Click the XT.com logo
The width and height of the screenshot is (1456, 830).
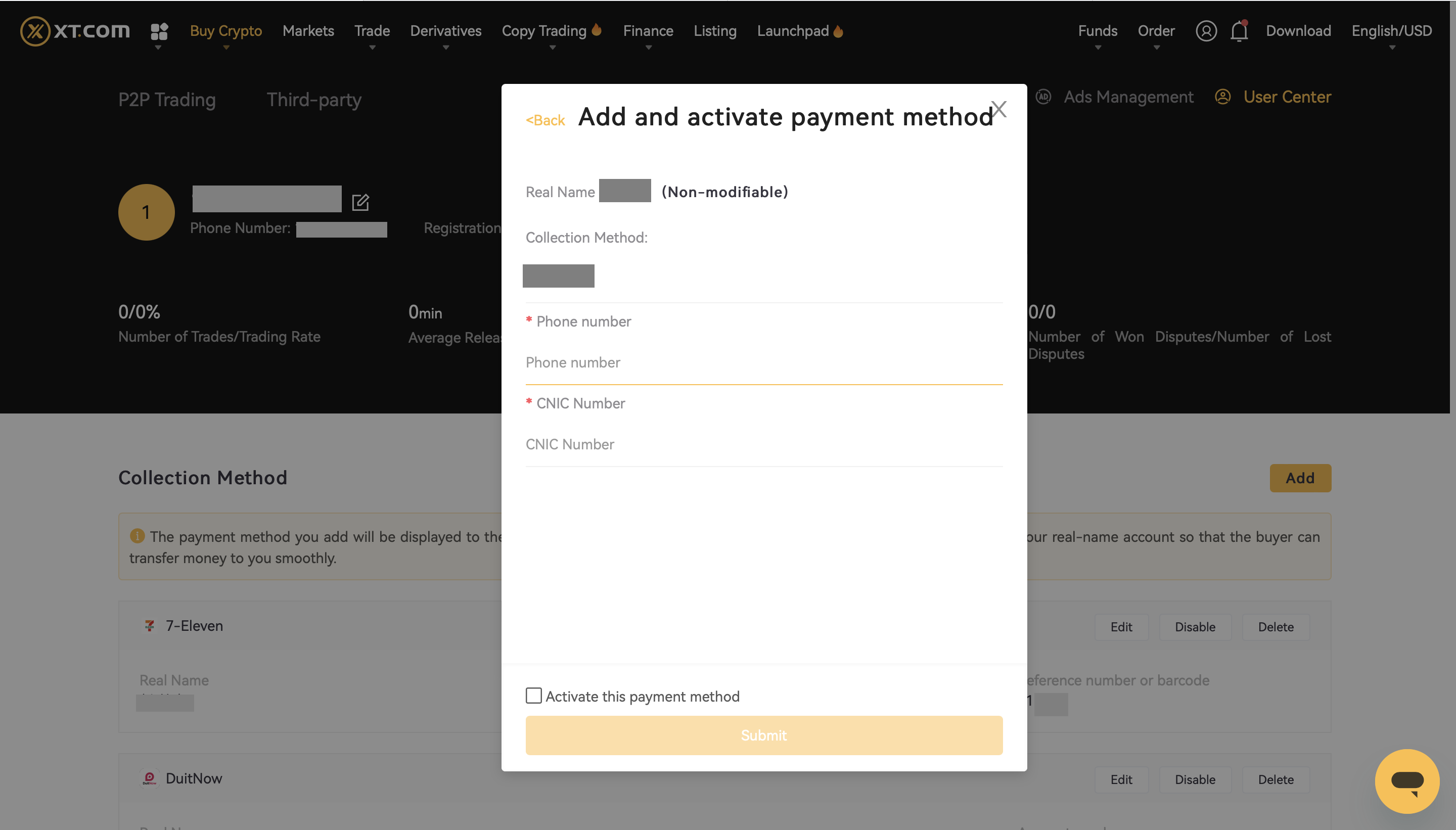[75, 31]
